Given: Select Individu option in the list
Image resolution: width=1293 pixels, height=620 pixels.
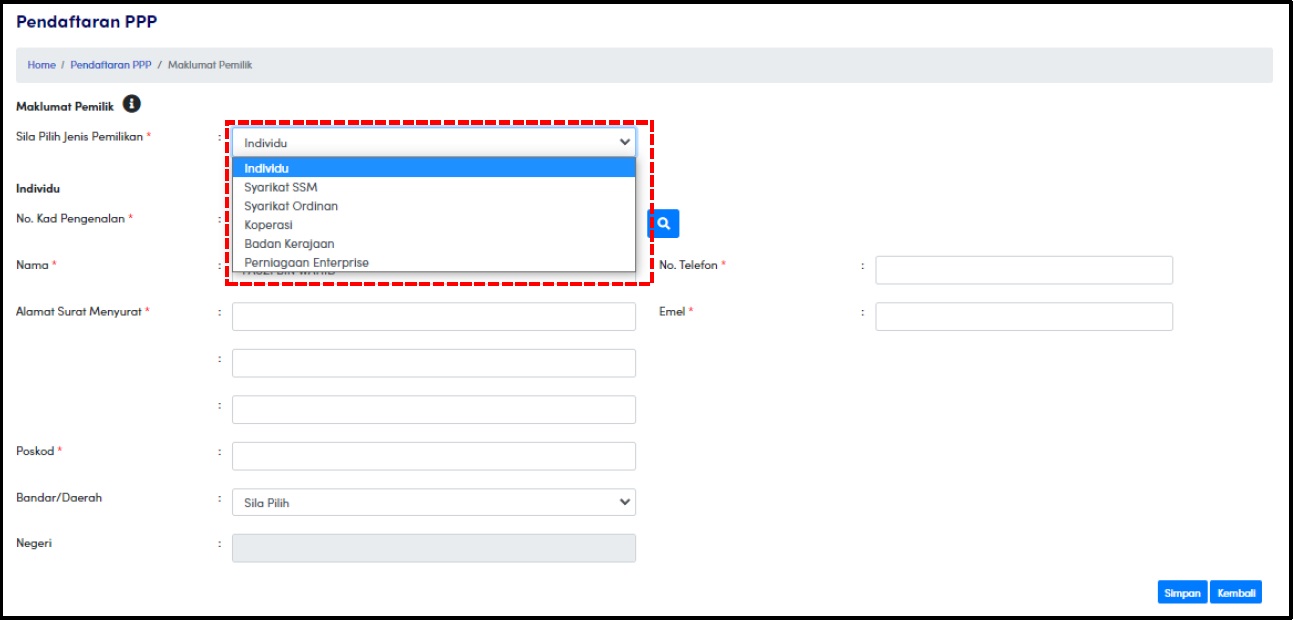Looking at the screenshot, I should 434,168.
